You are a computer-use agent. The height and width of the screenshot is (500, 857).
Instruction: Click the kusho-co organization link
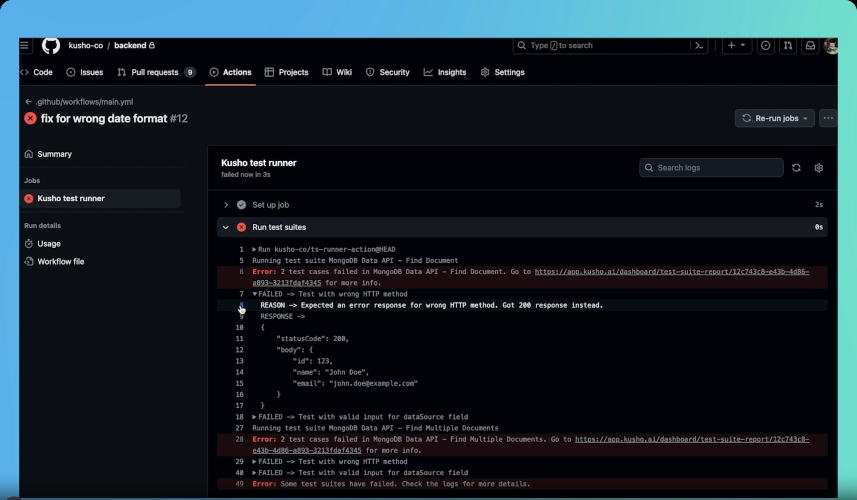[86, 45]
